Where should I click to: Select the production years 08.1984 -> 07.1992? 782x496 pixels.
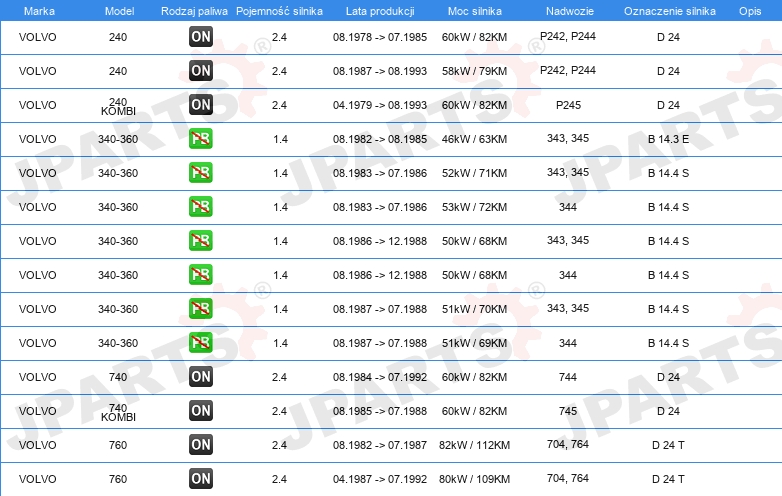(x=380, y=377)
